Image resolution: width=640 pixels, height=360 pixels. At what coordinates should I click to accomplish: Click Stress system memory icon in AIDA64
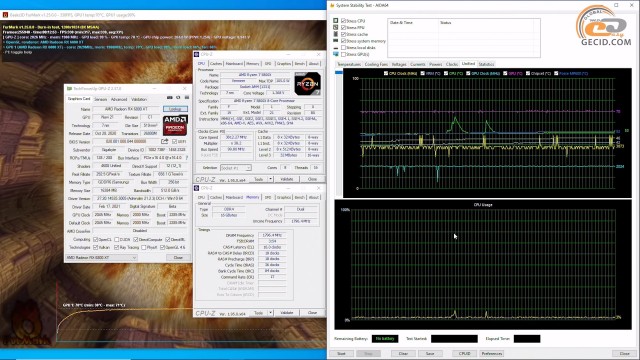336,41
